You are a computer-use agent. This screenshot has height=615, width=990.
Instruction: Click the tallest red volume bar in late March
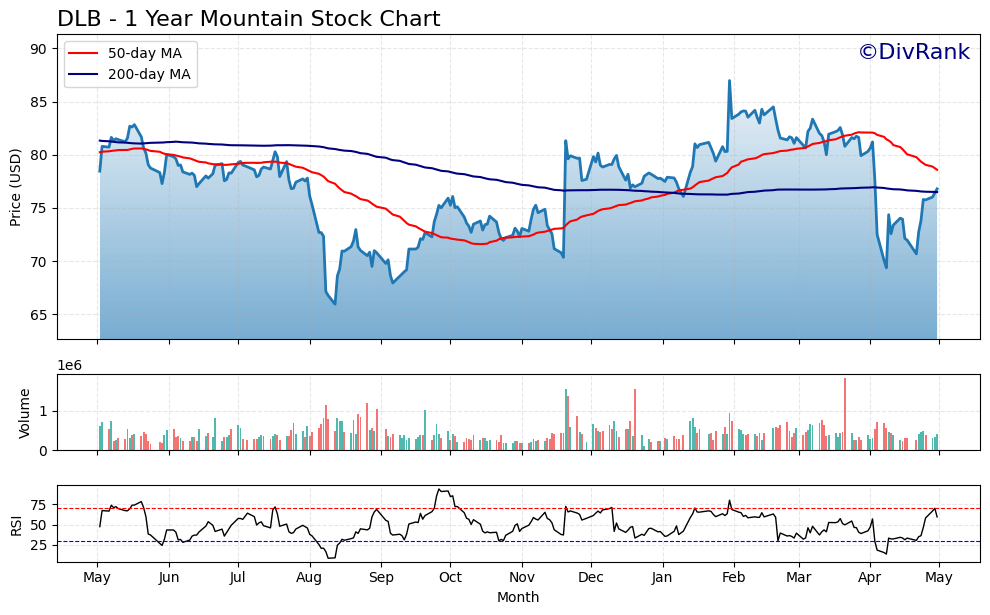point(845,414)
